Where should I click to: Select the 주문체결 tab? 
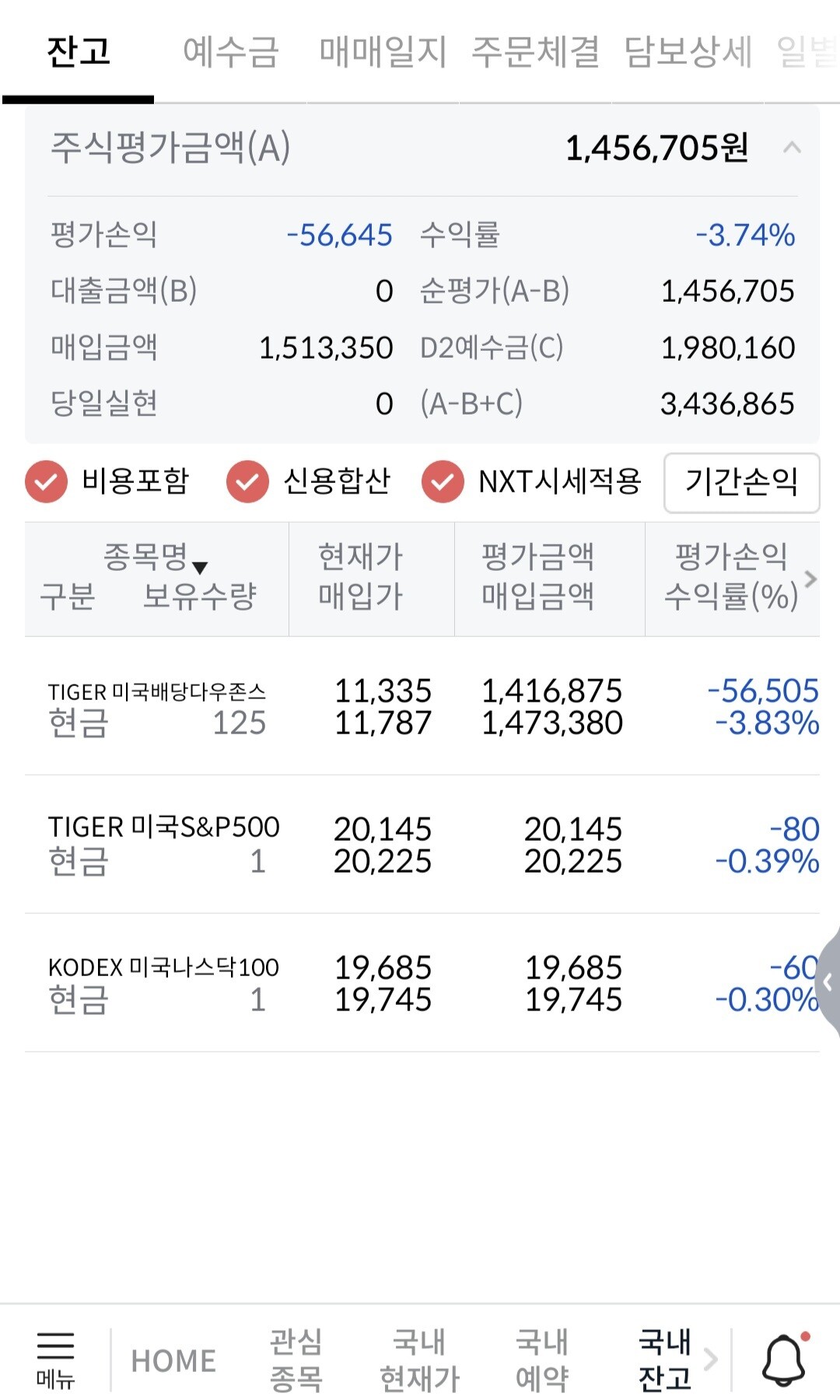point(536,52)
